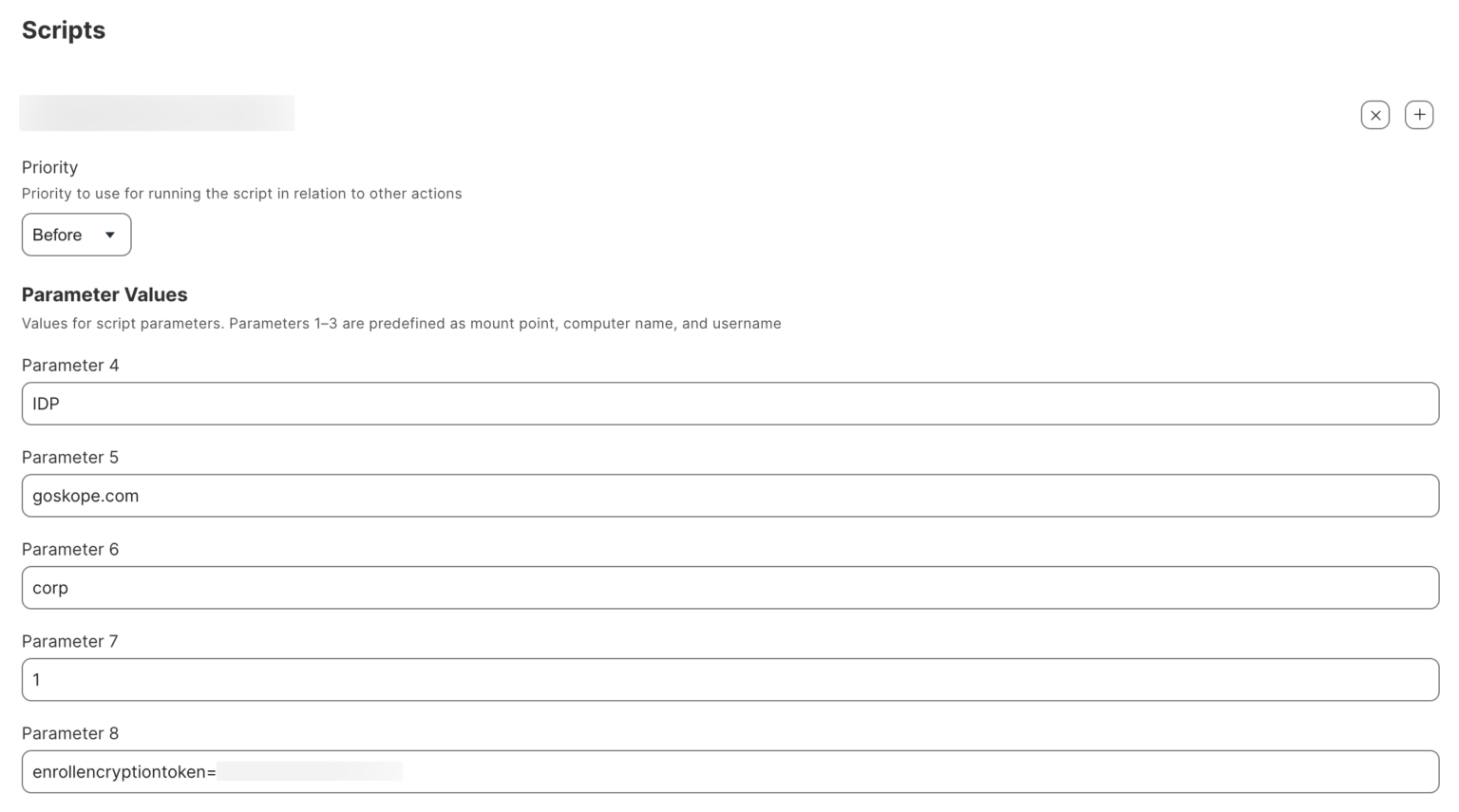Click the Parameter 4 label
The height and width of the screenshot is (812, 1459).
pos(69,365)
